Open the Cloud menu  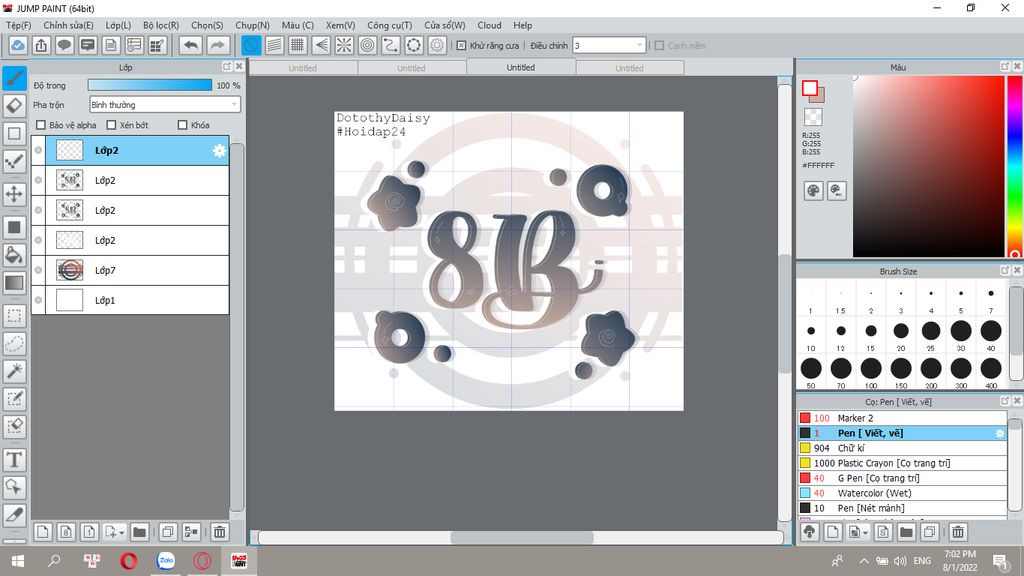pos(489,25)
